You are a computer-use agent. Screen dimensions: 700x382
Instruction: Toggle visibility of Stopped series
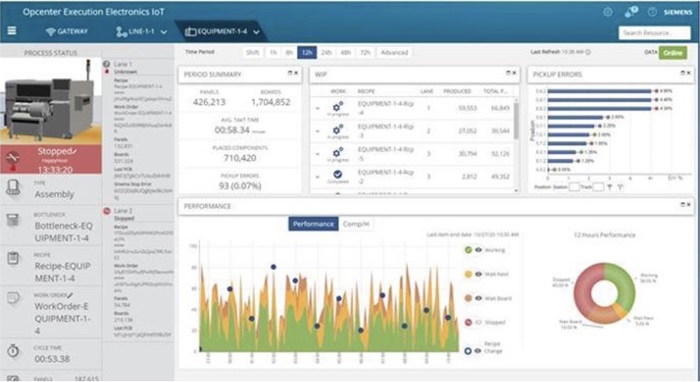pos(478,322)
